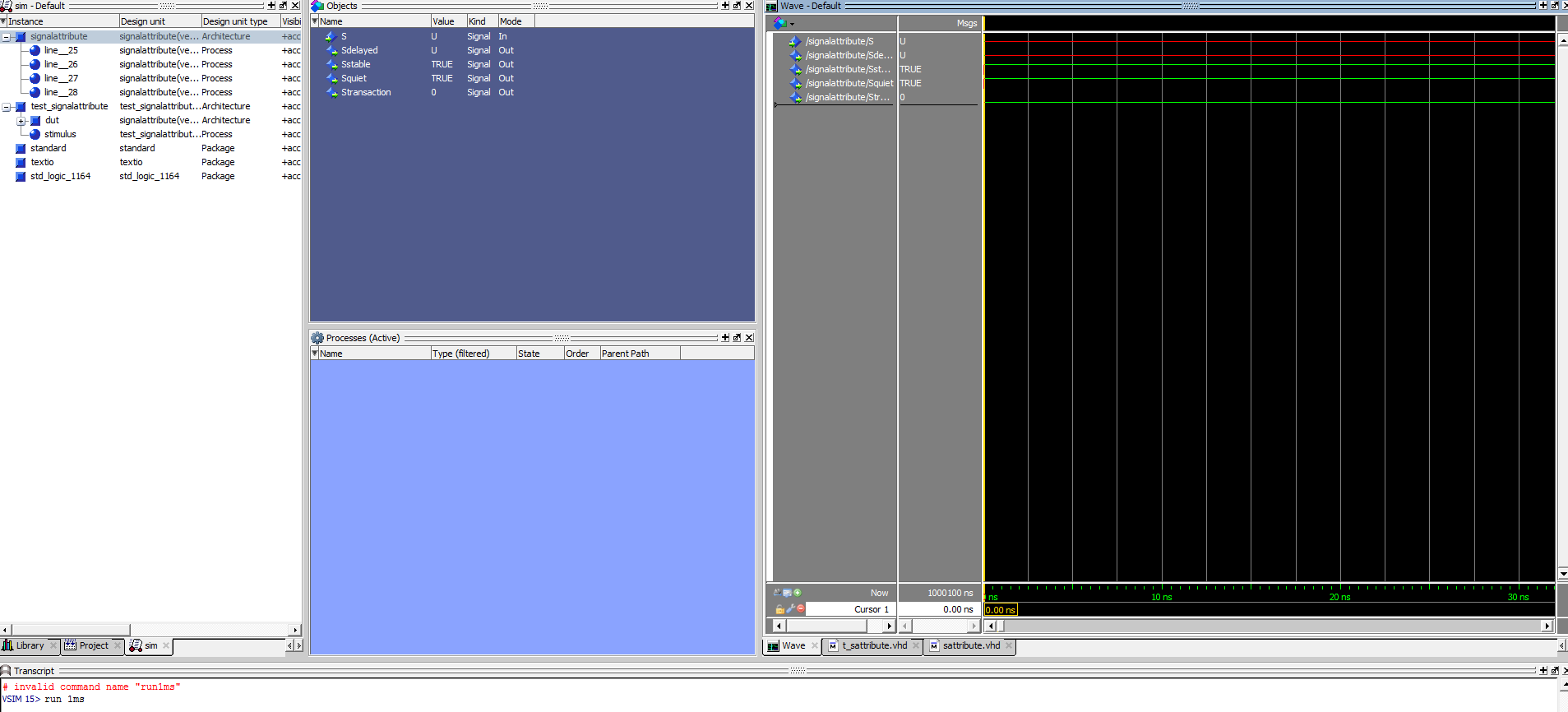
Task: Click the standard package icon
Action: coord(21,149)
